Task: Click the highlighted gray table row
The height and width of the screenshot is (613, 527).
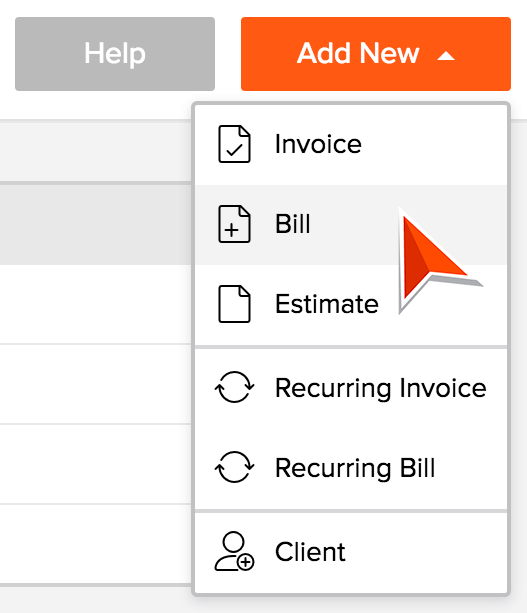Action: click(x=96, y=224)
